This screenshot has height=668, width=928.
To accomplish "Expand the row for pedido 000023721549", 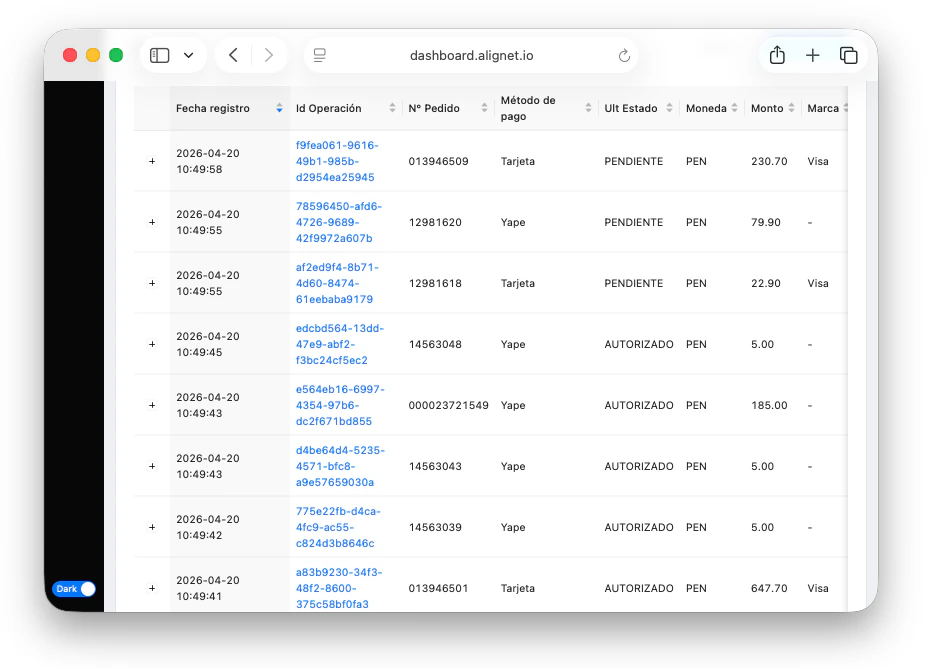I will [152, 405].
